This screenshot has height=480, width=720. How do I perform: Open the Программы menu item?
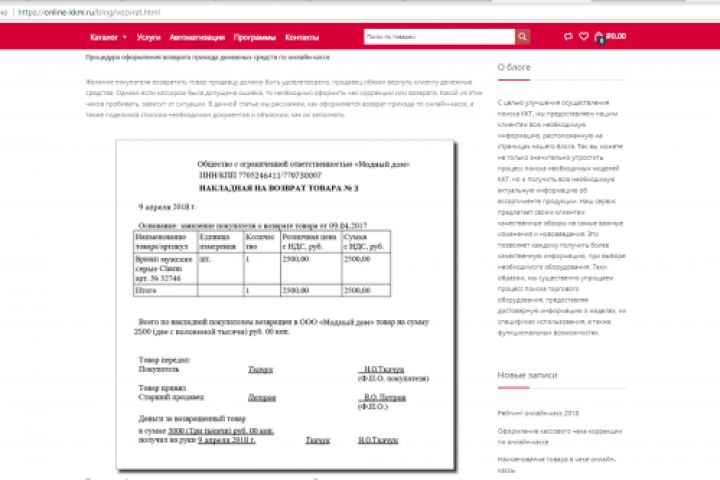click(255, 37)
